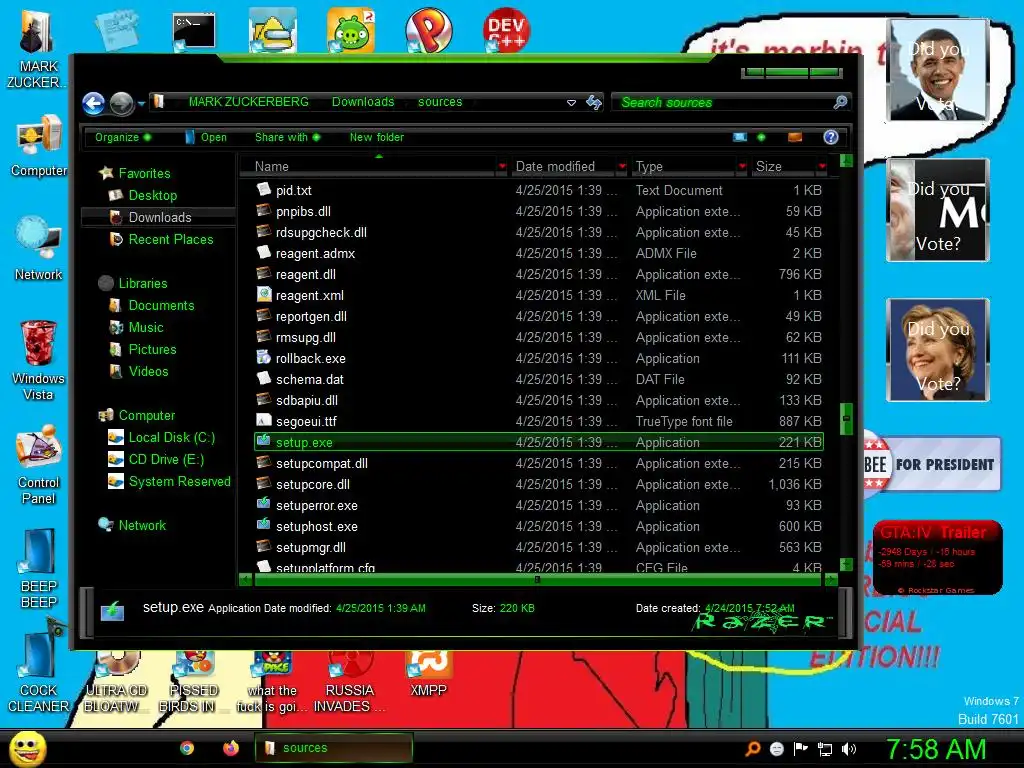The height and width of the screenshot is (768, 1024).
Task: Open the Music library
Action: coord(146,328)
